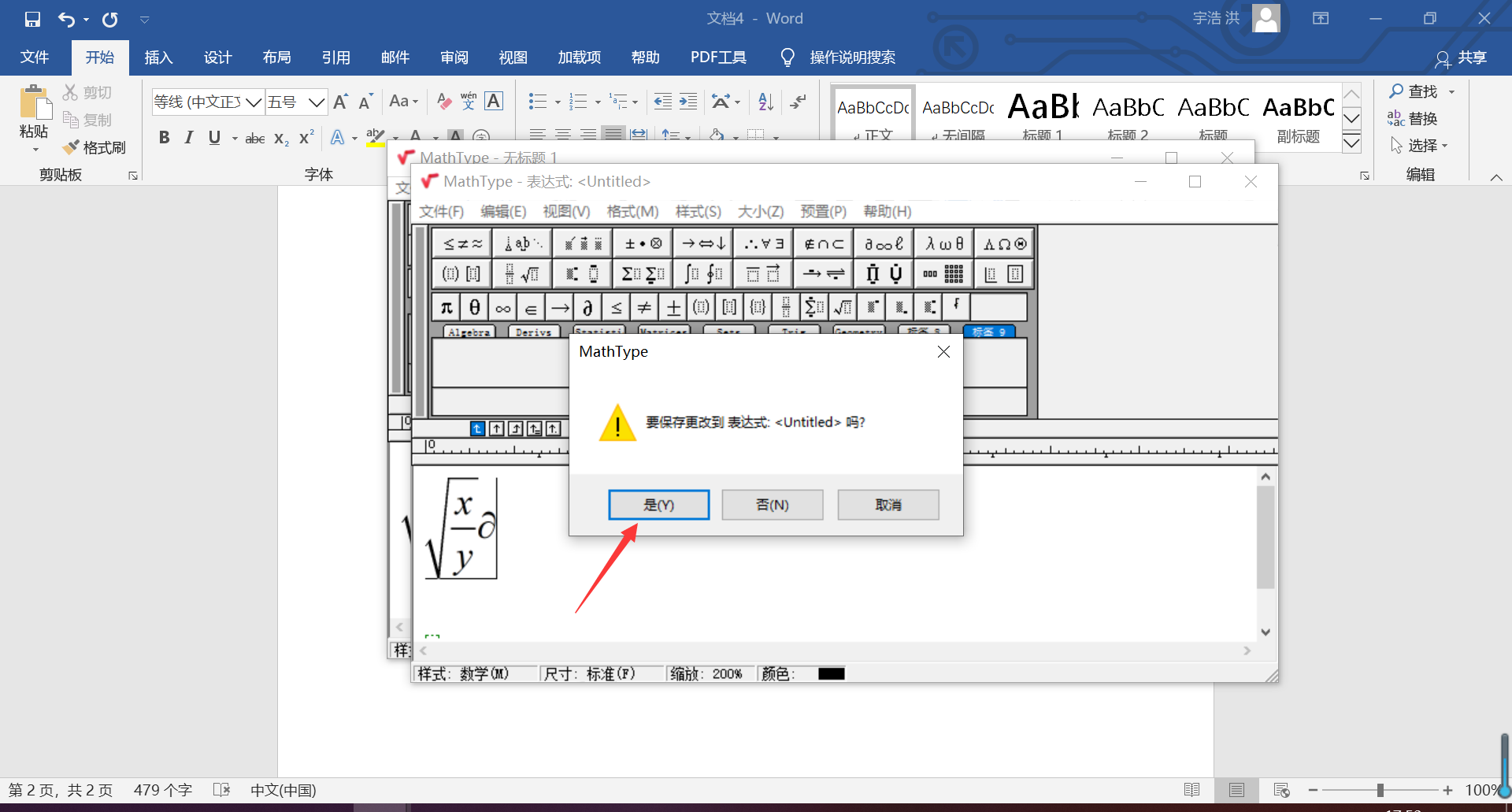1512x812 pixels.
Task: Open MathType arrow symbols palette (→⇔↓)
Action: pos(704,244)
